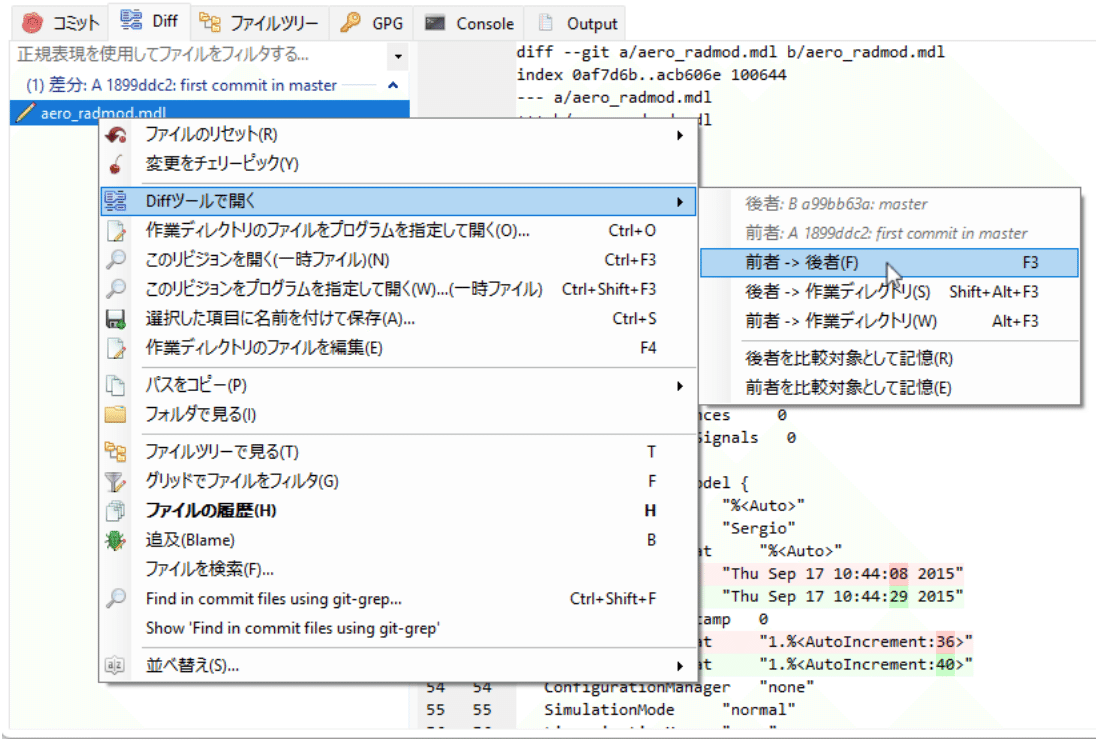Choose ファイルの履歴(H) menu item
The width and height of the screenshot is (1098, 741).
tap(398, 511)
